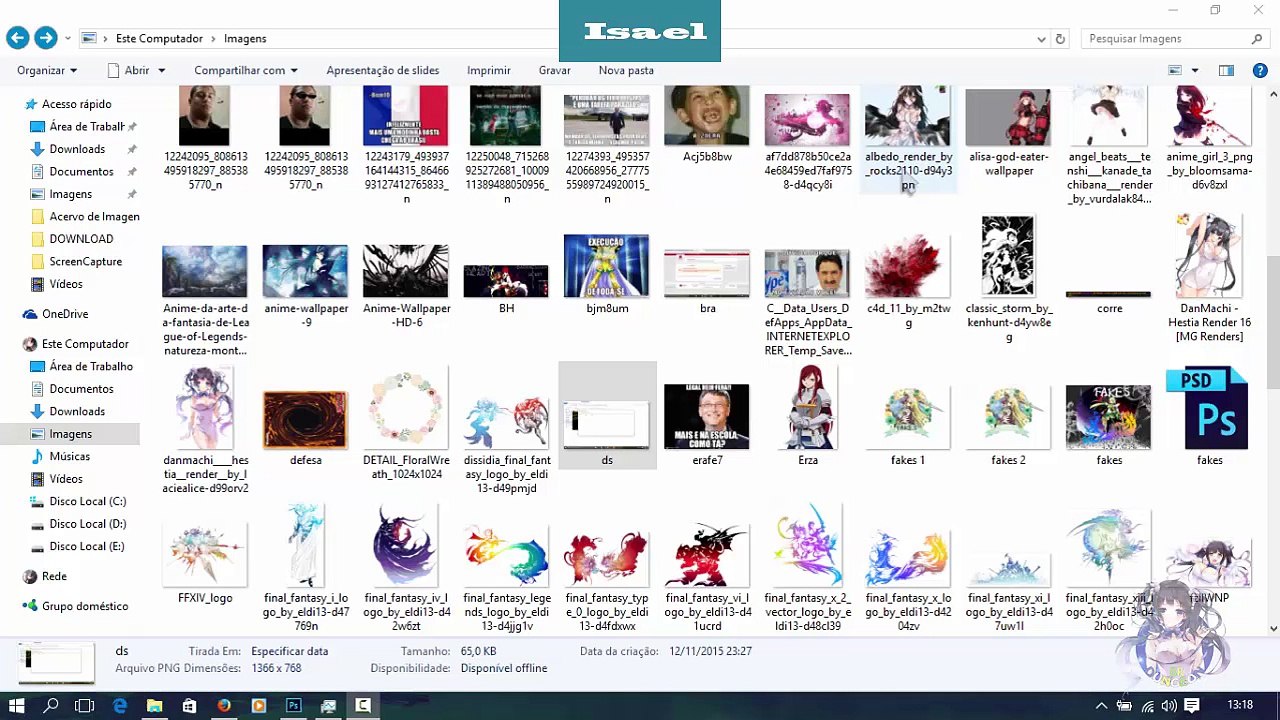This screenshot has height=720, width=1280.
Task: Go back with the blue back arrow
Action: coord(17,38)
